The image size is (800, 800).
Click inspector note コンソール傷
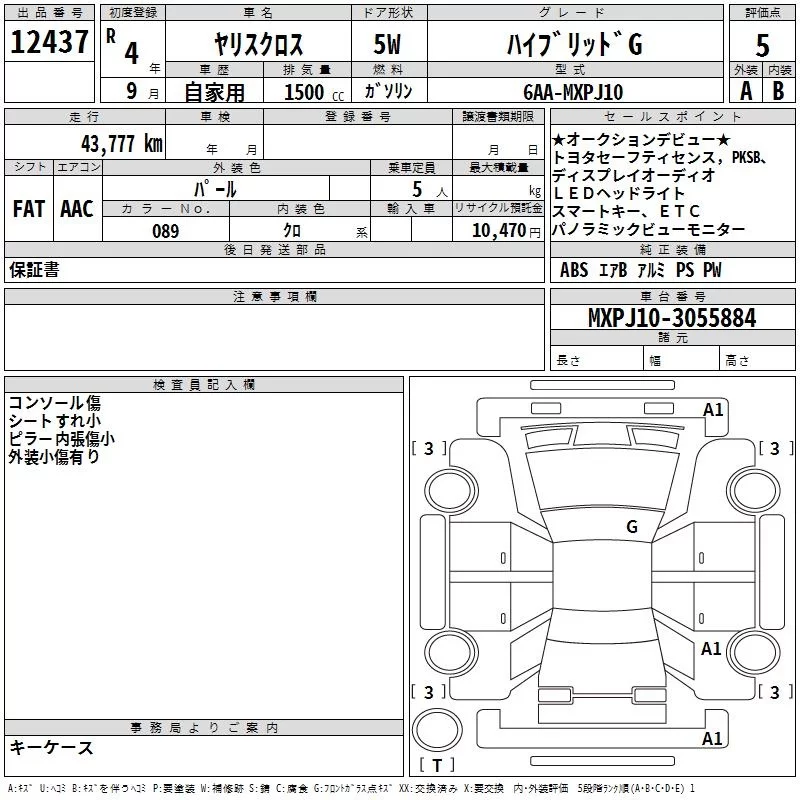click(x=55, y=403)
